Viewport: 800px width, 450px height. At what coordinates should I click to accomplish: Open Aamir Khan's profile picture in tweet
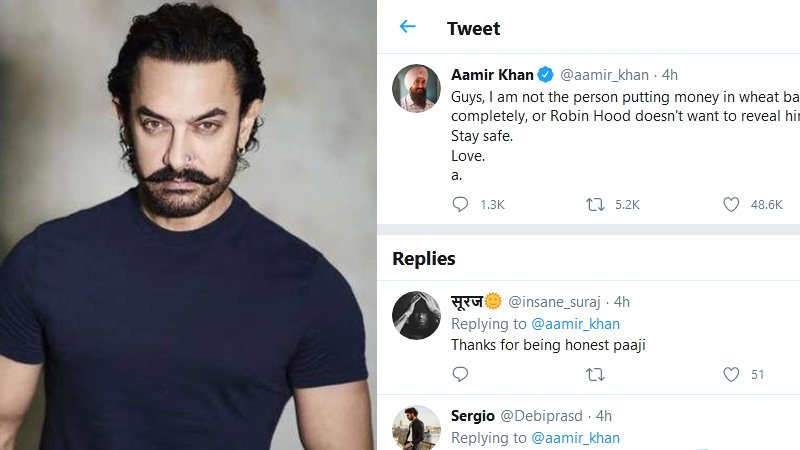point(416,90)
